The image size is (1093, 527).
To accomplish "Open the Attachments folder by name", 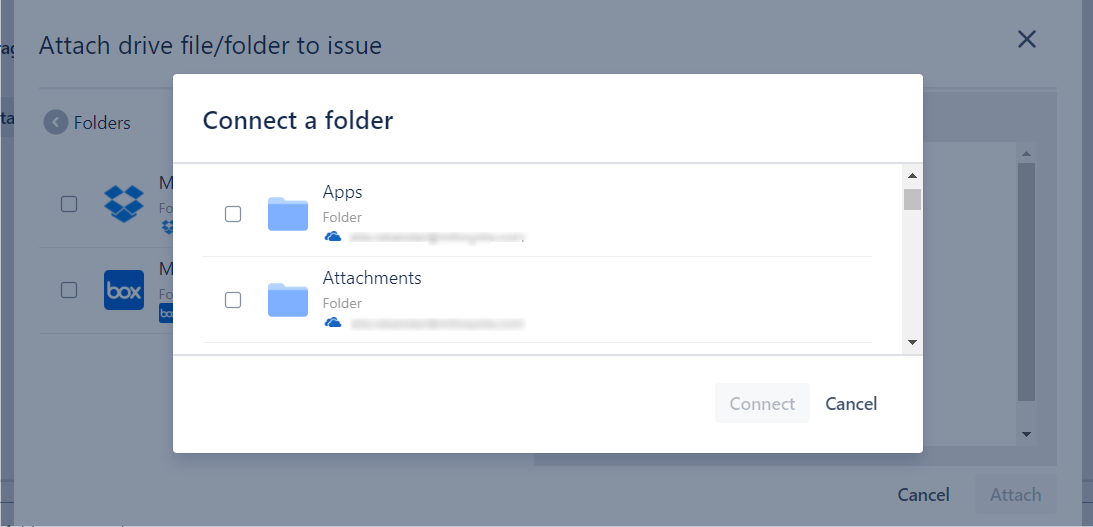I will point(372,278).
